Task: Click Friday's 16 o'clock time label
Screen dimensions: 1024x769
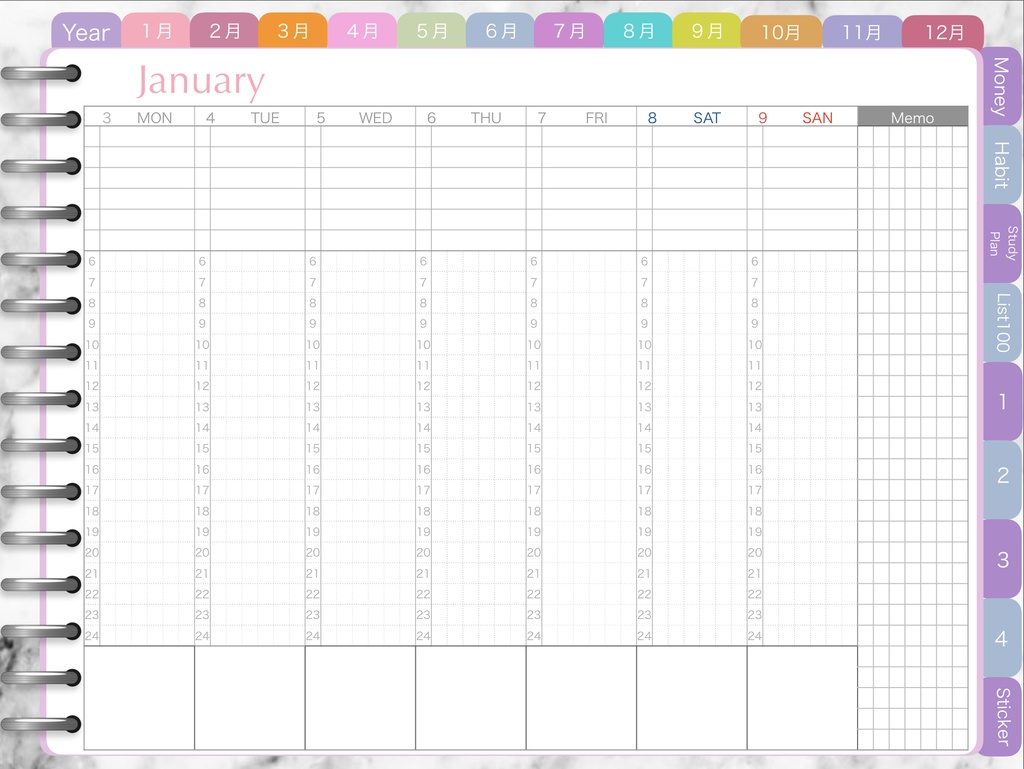Action: 534,469
